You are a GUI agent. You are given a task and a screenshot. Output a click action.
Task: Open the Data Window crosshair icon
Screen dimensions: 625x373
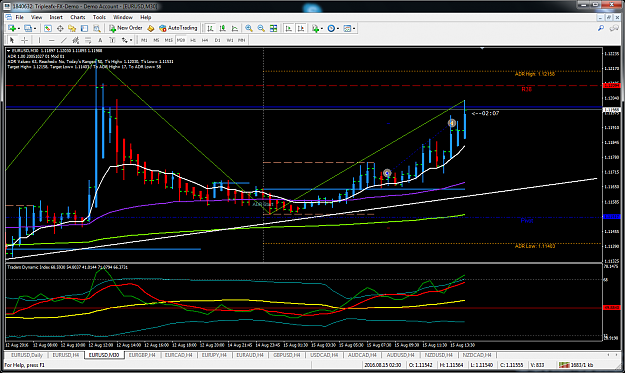(x=60, y=28)
